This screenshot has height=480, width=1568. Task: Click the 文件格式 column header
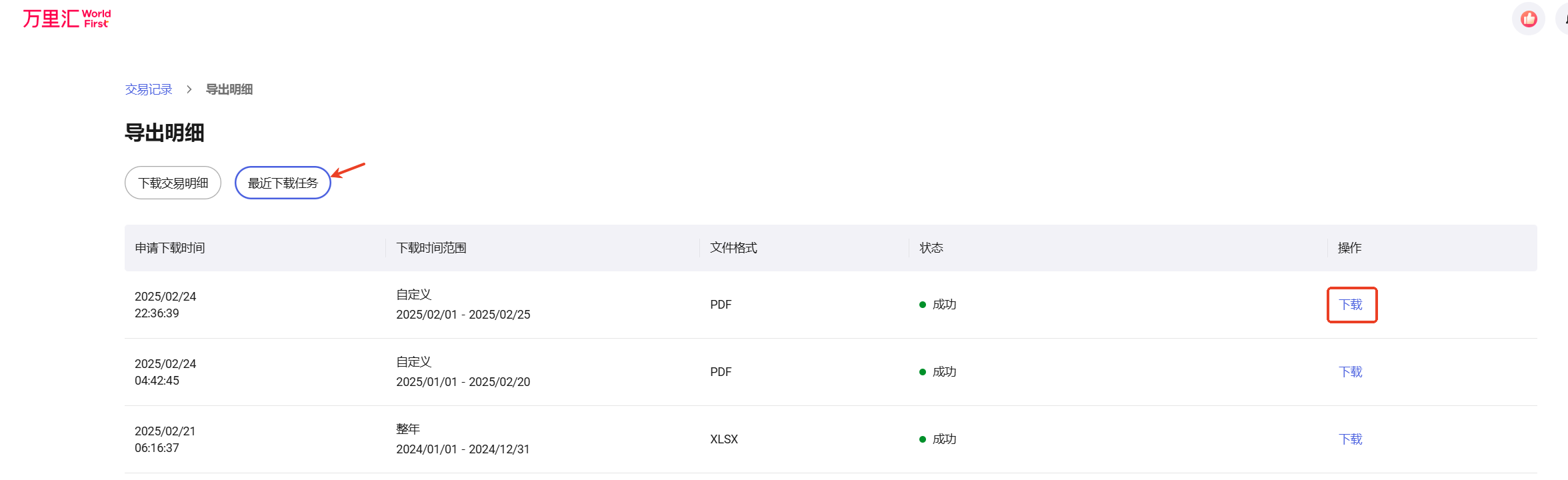point(733,248)
